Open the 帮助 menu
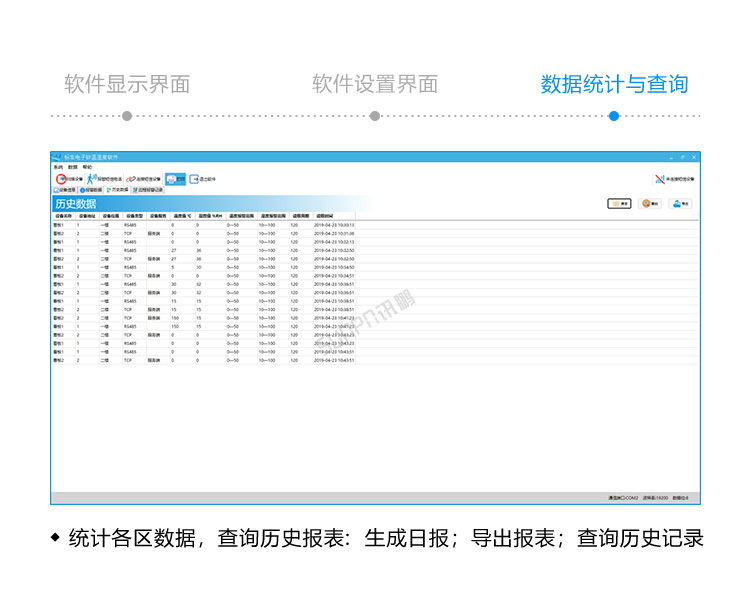The width and height of the screenshot is (750, 595). click(x=87, y=167)
